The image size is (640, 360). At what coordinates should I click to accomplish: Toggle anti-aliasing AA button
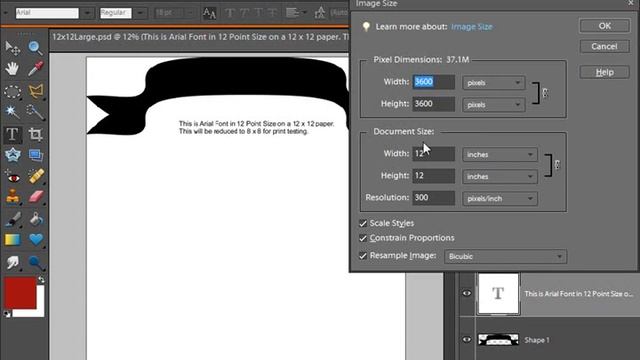point(209,13)
